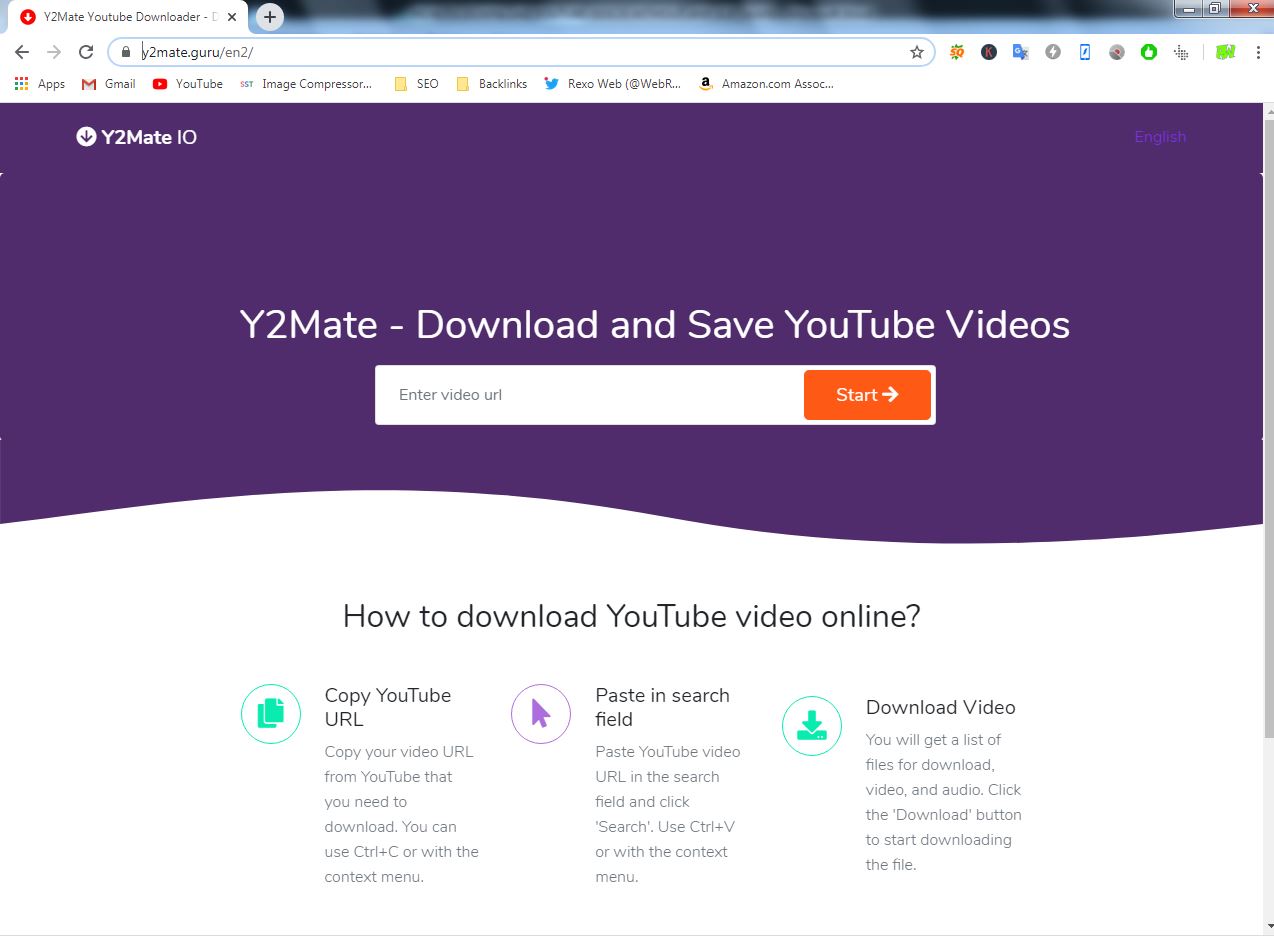Image resolution: width=1274 pixels, height=937 pixels.
Task: Click the Y2Mate Download and Save heading
Action: (x=655, y=325)
